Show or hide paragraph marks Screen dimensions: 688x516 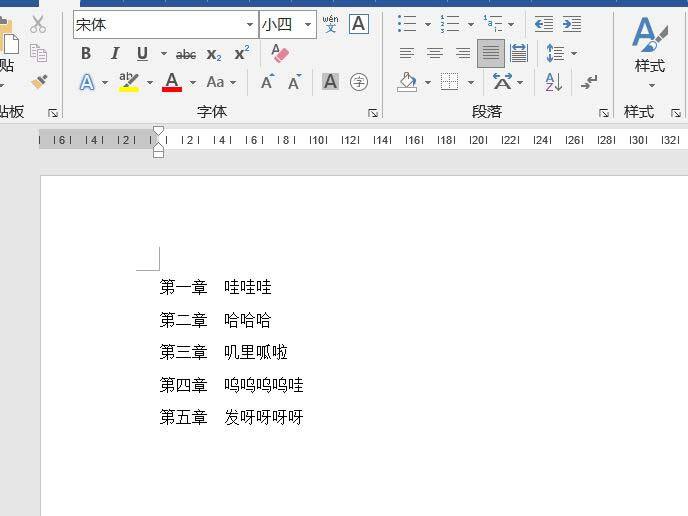[x=589, y=82]
